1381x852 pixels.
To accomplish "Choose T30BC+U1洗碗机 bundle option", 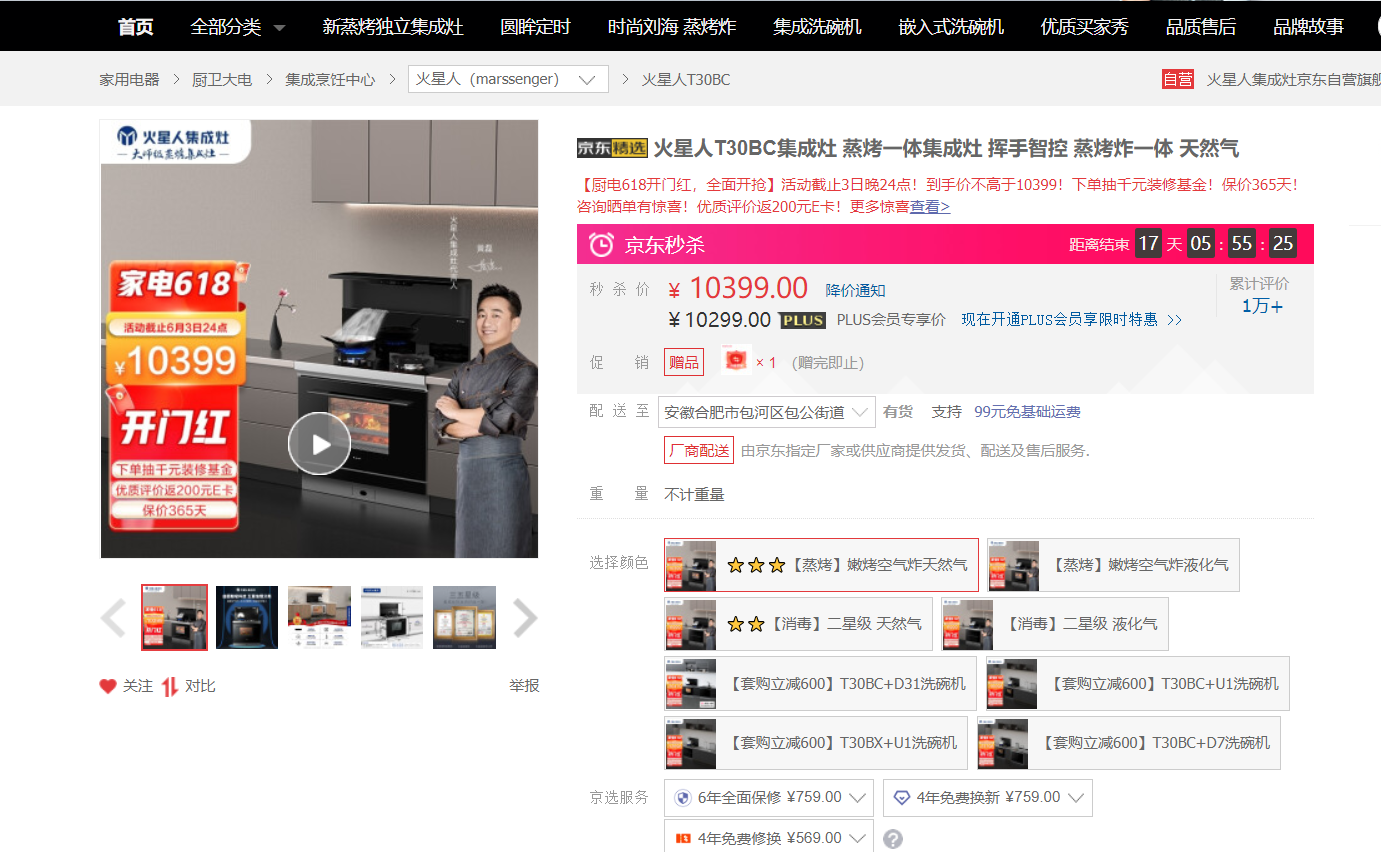I will pos(1137,684).
